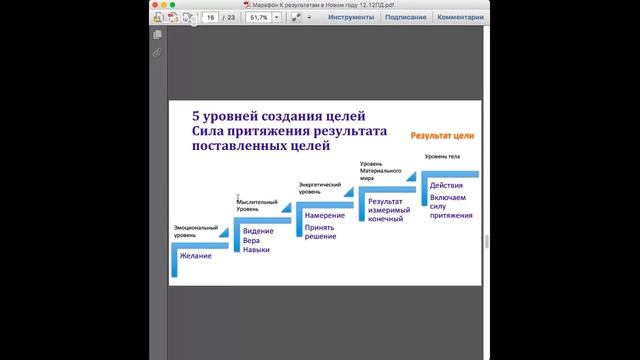
Task: Click the word "Намерение" on the slide
Action: (x=324, y=215)
